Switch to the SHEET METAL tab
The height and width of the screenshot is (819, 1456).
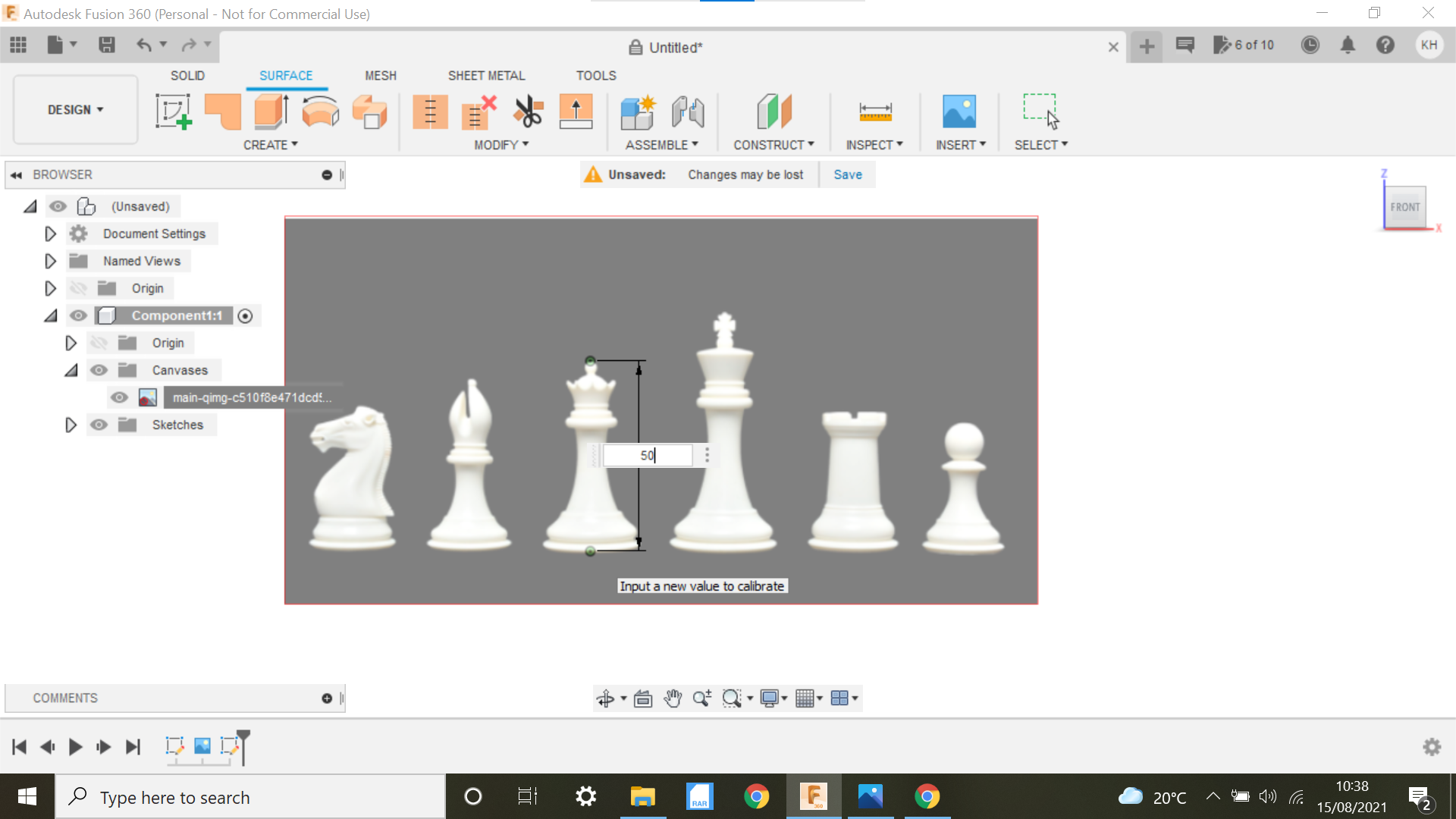[486, 75]
